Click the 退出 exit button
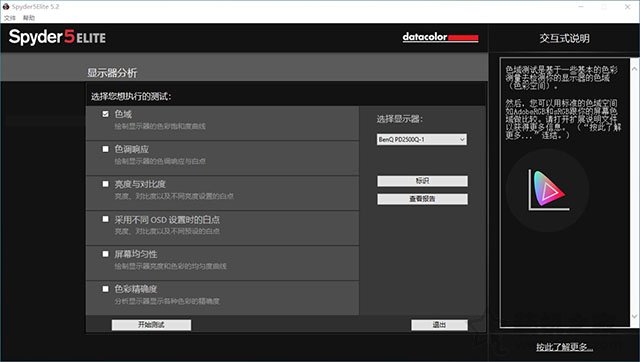 tap(440, 325)
